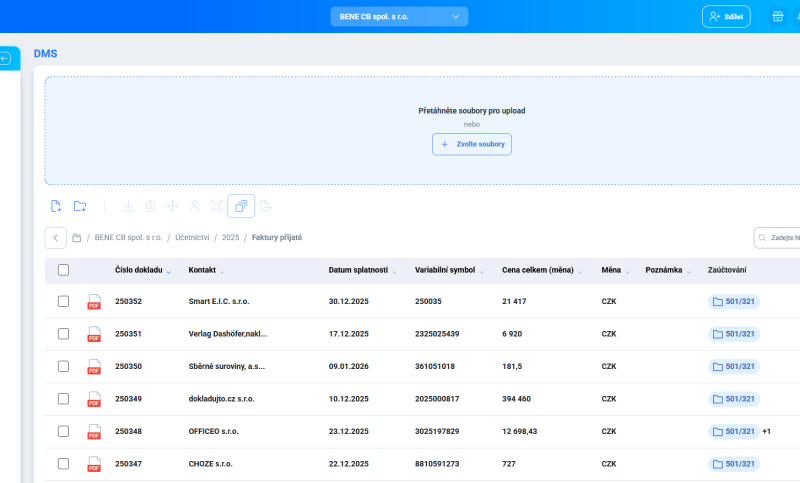Click the new file icon in toolbar
Screen dimensions: 800x483
point(56,206)
